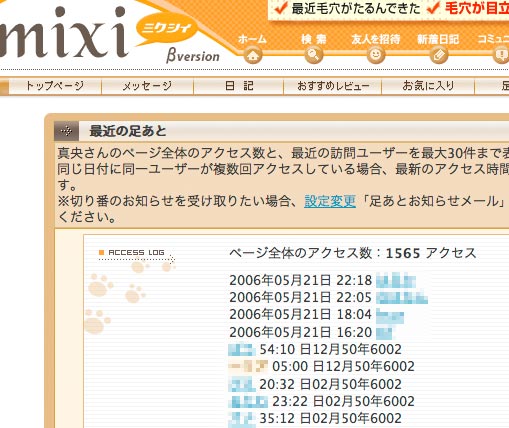Click the ホーム navigation label
The image size is (509, 428).
[252, 39]
